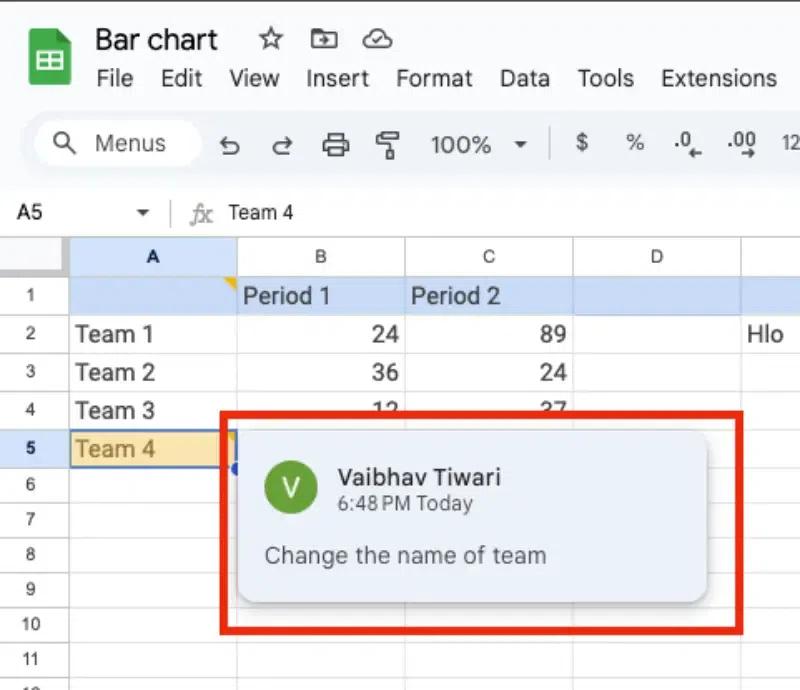The height and width of the screenshot is (690, 800).
Task: Select cell D2 containing Hlo
Action: point(767,334)
